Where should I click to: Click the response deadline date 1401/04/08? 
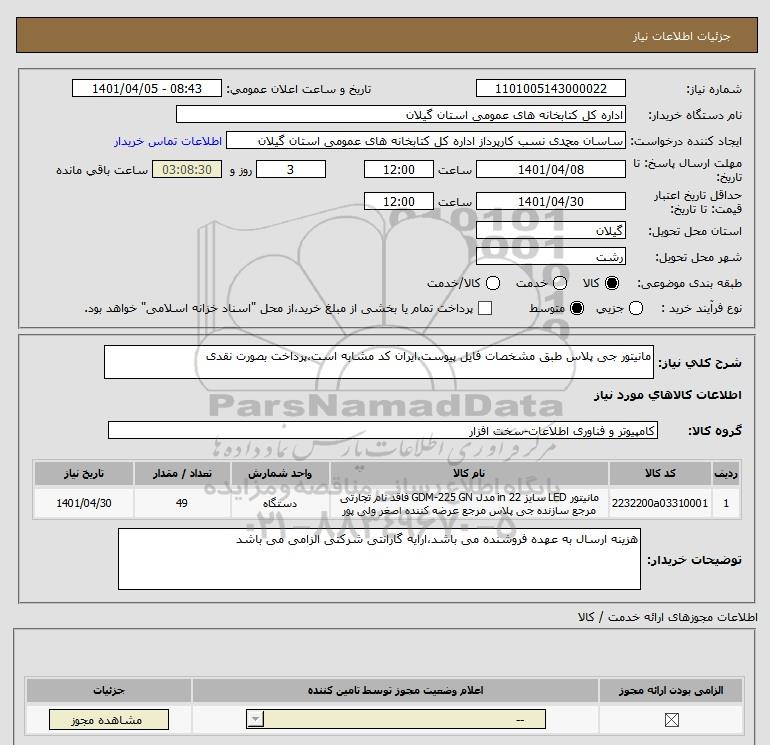click(x=550, y=169)
